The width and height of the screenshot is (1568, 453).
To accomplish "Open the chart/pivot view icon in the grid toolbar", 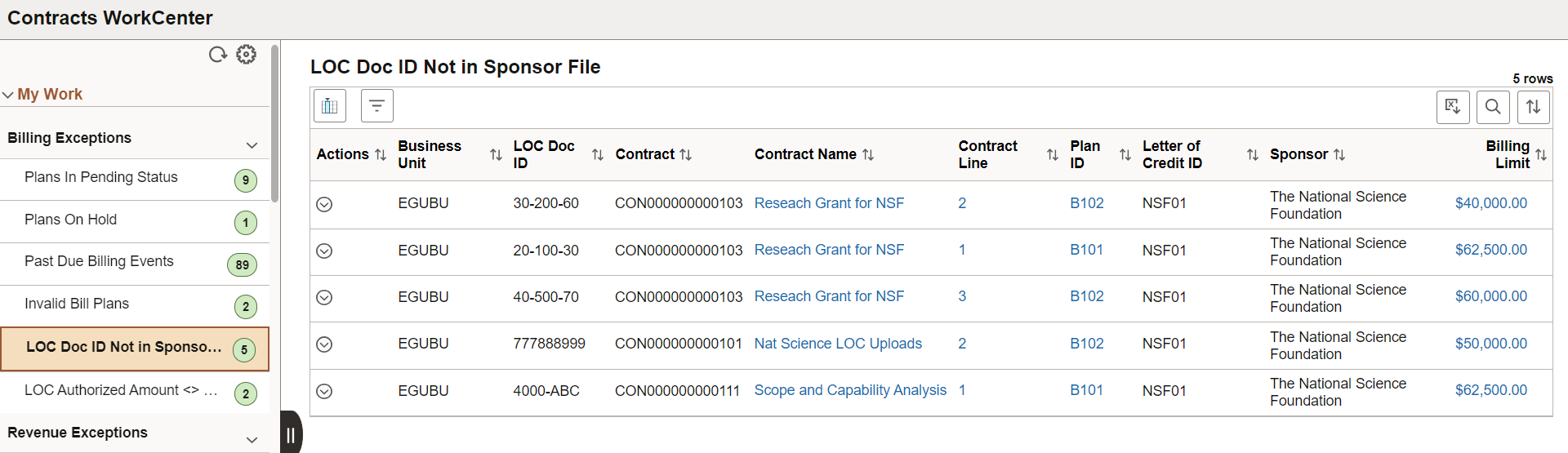I will 330,106.
